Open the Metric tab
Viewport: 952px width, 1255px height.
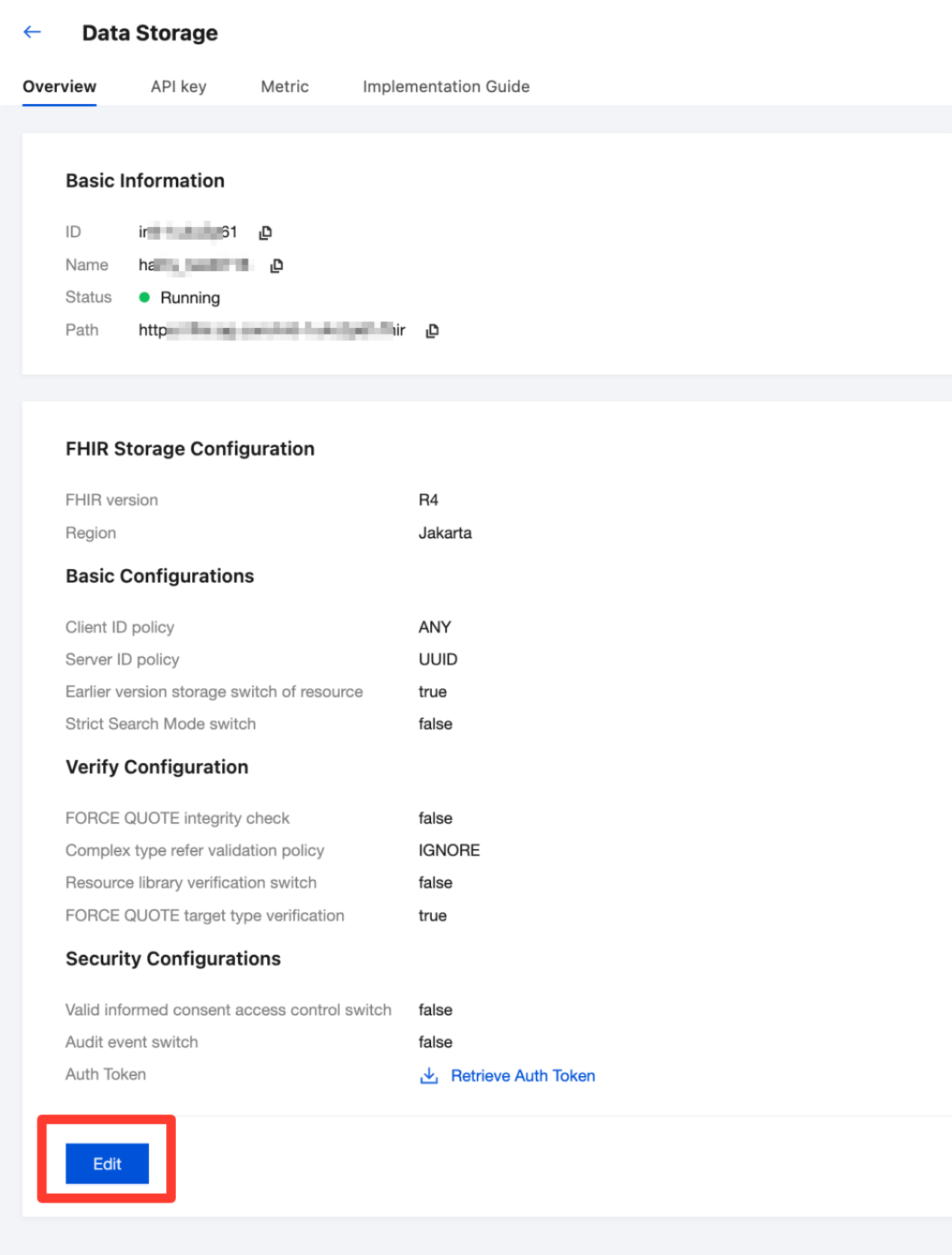284,87
